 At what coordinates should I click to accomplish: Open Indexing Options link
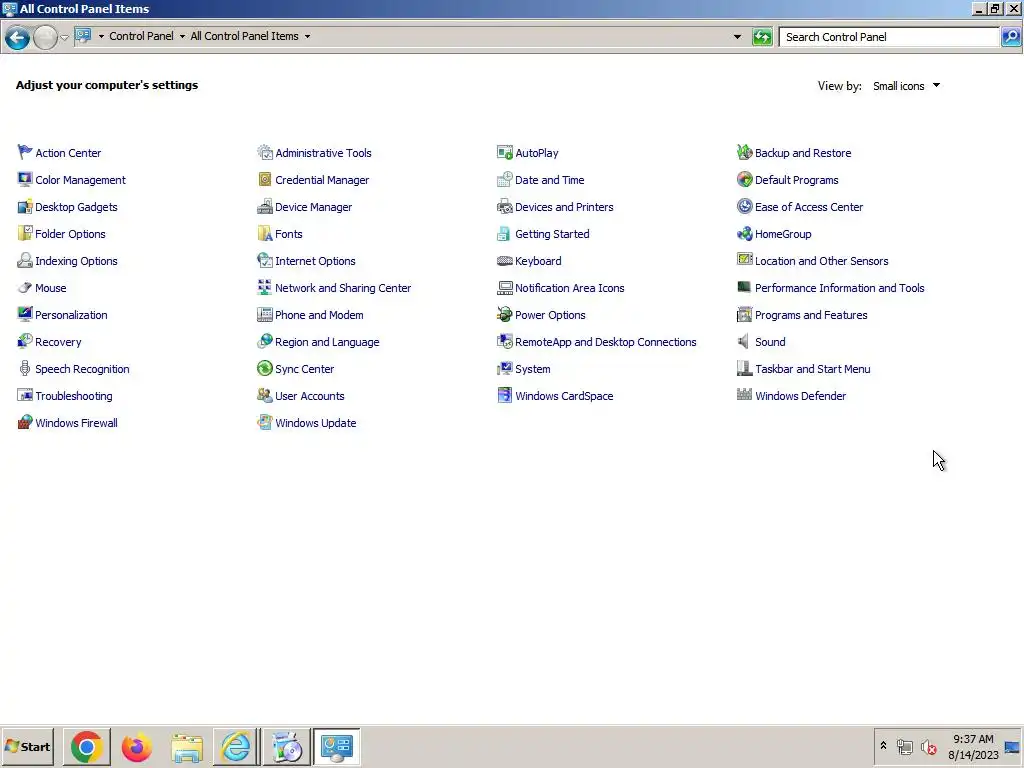click(x=76, y=261)
